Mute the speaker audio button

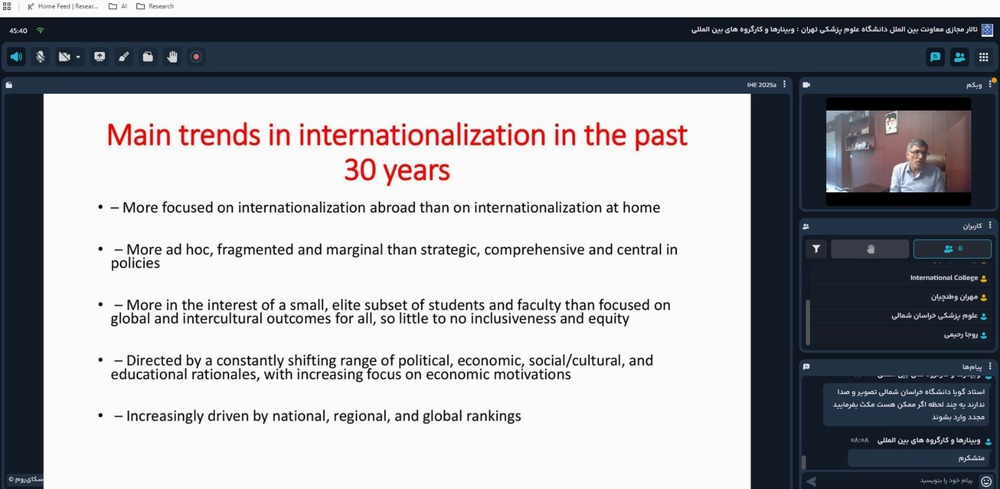click(x=16, y=57)
